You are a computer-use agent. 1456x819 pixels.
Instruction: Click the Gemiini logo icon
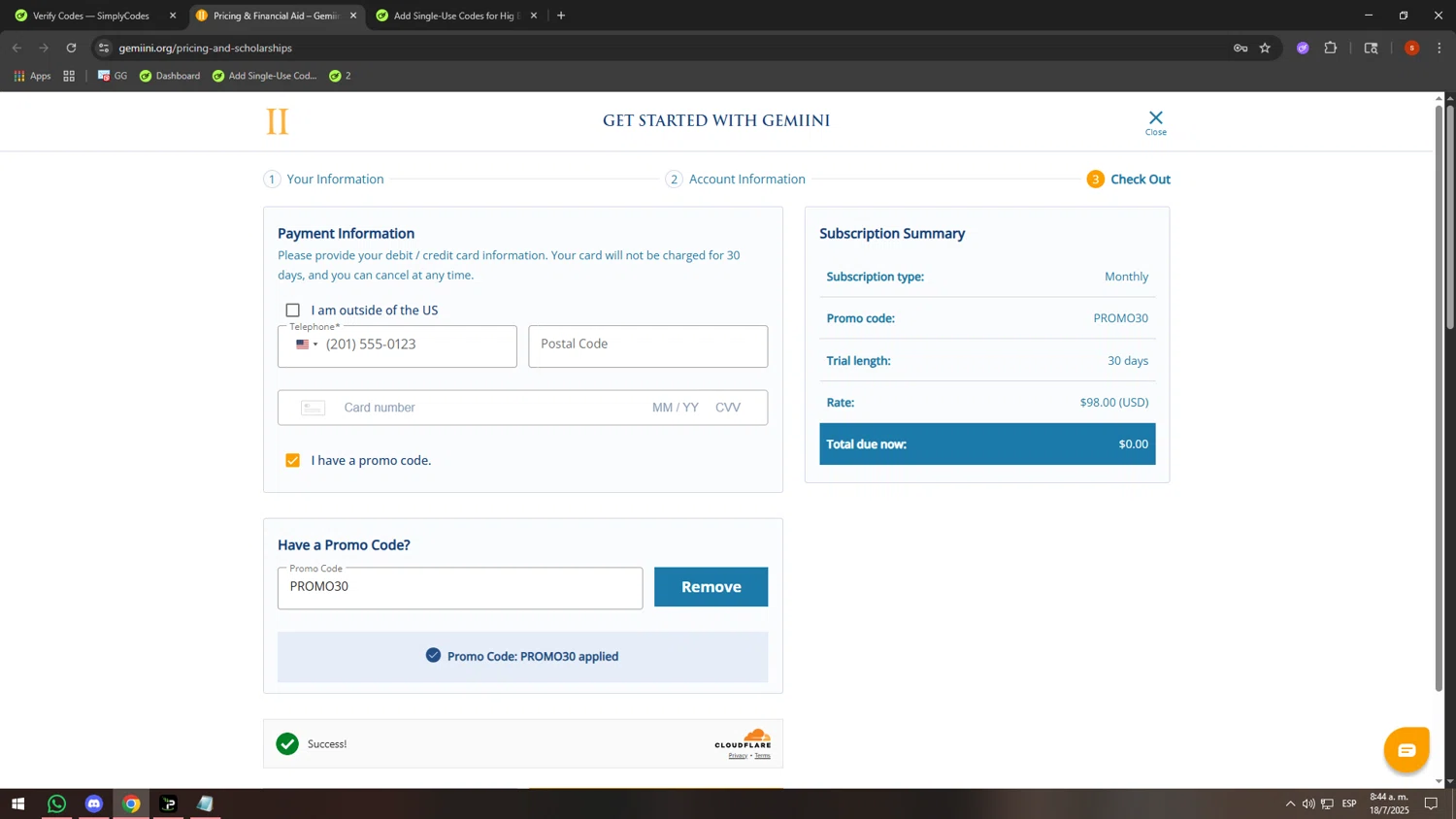278,121
